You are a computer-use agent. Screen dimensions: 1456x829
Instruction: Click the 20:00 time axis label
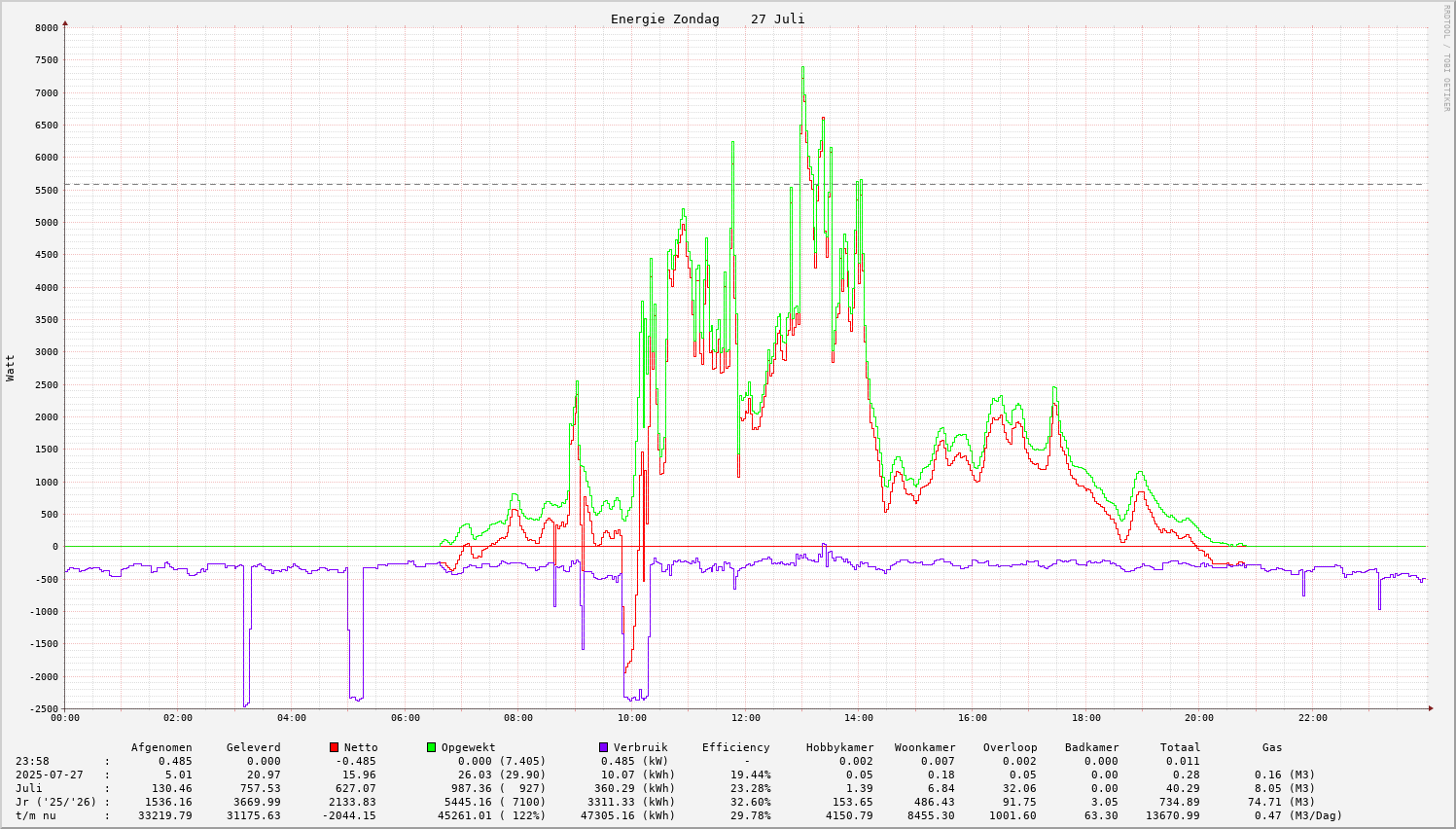[1199, 718]
